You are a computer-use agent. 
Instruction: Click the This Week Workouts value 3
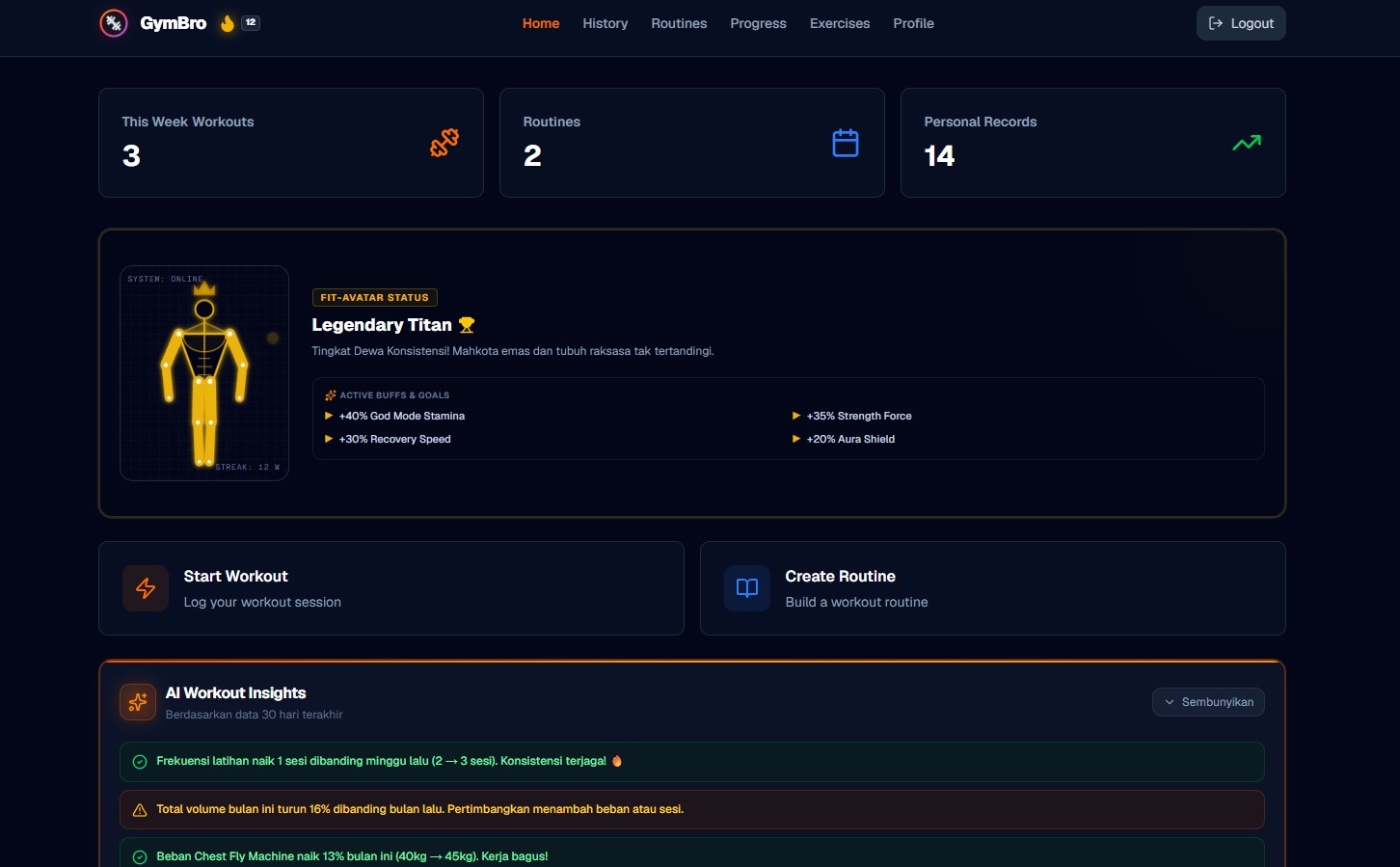(132, 156)
